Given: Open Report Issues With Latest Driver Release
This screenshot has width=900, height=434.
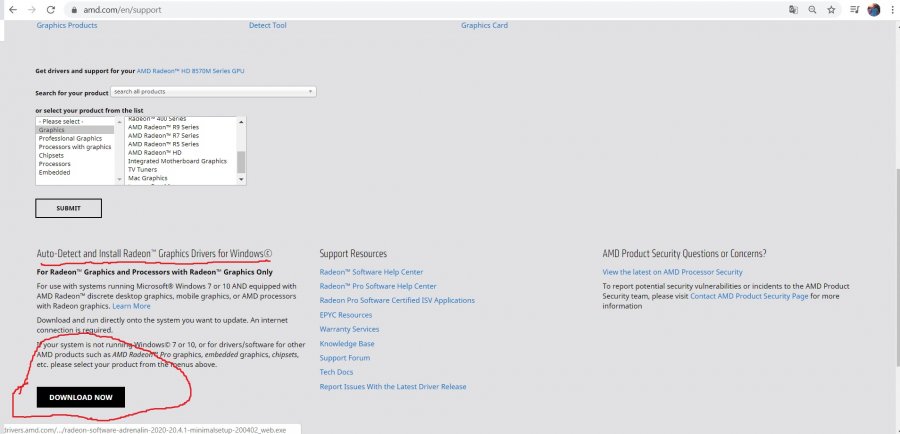Looking at the screenshot, I should tap(393, 386).
